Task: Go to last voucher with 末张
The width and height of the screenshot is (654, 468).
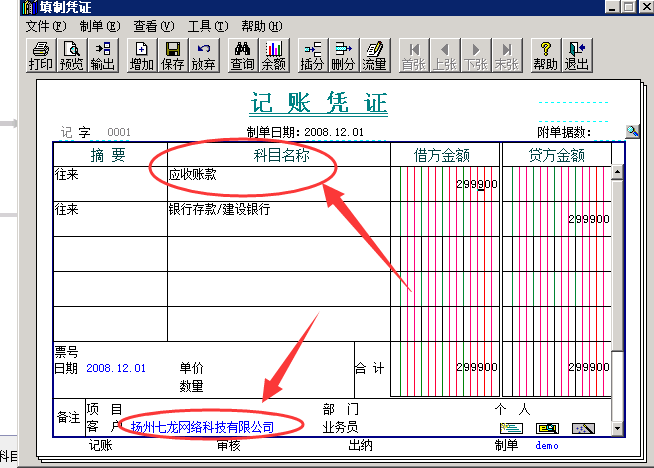Action: pos(506,55)
